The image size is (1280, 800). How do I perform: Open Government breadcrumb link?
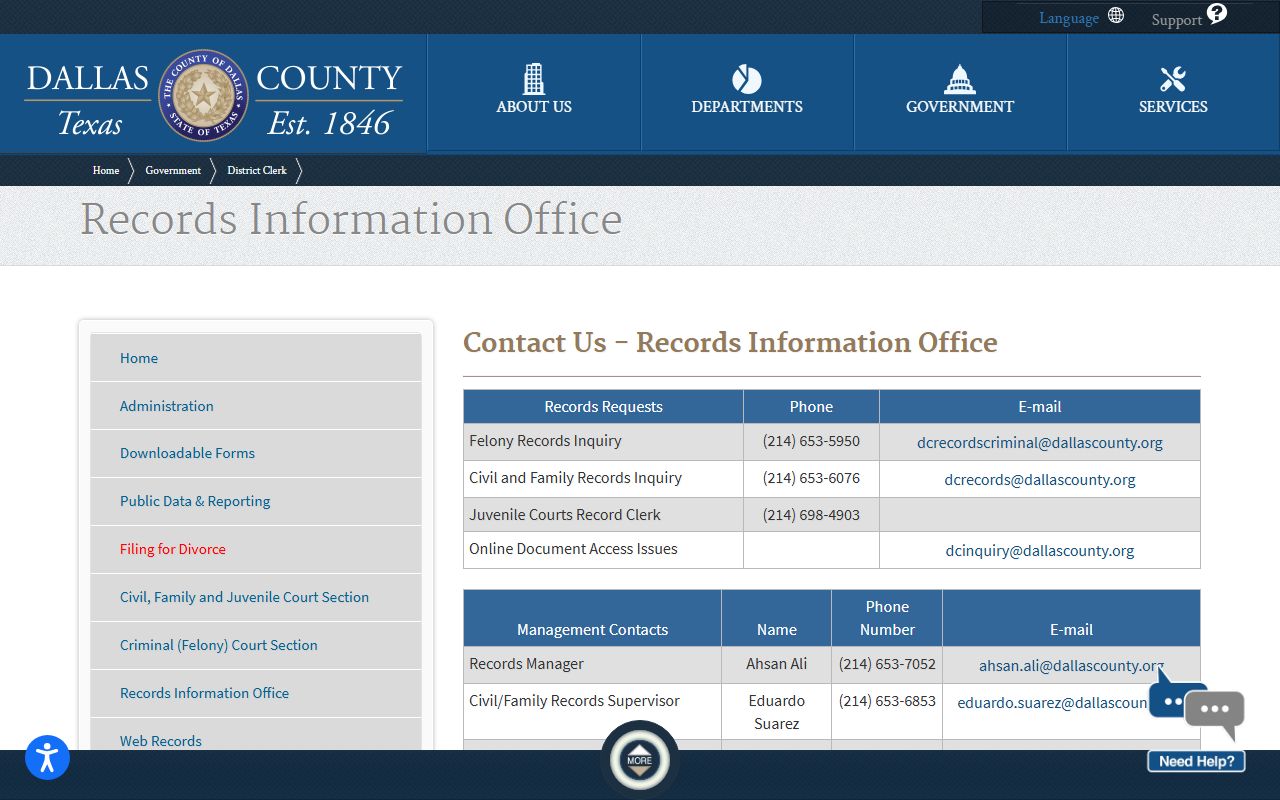click(x=173, y=170)
